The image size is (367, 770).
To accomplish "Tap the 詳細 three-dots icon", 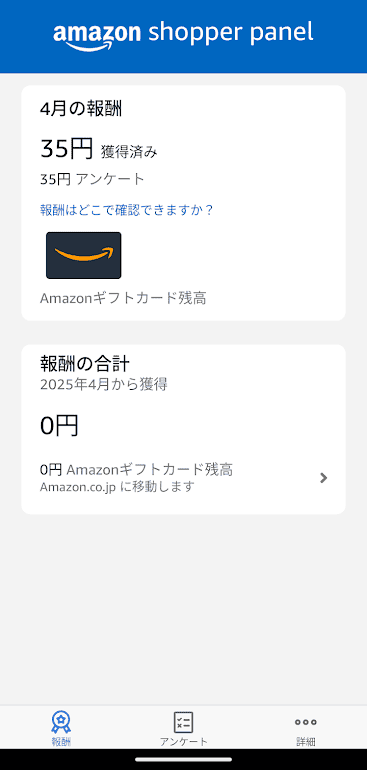I will (x=306, y=722).
